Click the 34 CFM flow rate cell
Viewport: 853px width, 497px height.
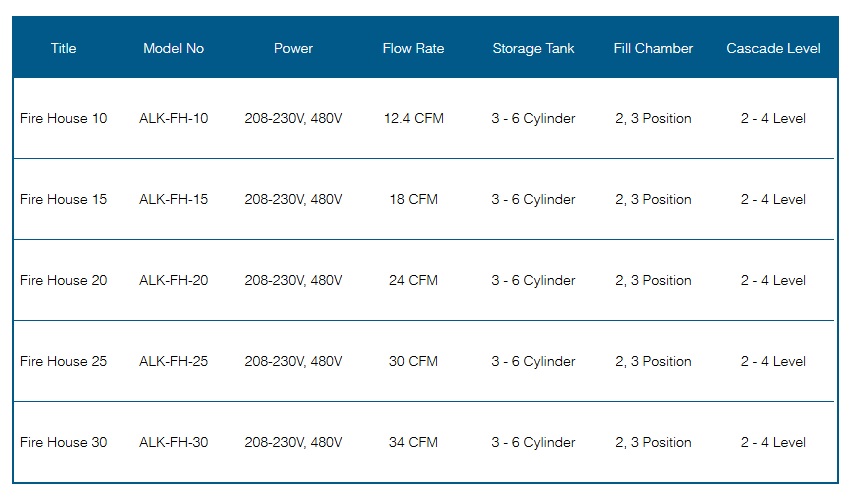tap(413, 443)
